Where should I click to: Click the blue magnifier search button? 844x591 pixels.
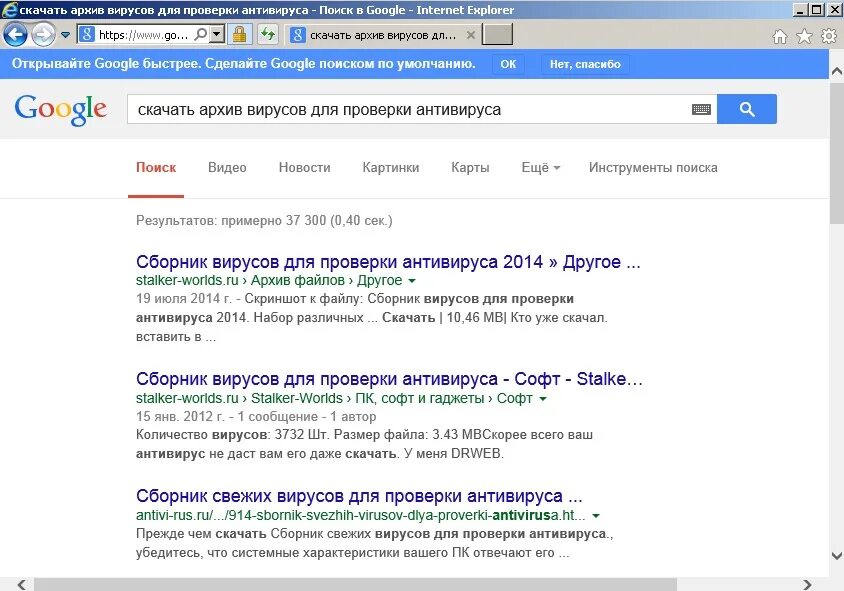(747, 109)
